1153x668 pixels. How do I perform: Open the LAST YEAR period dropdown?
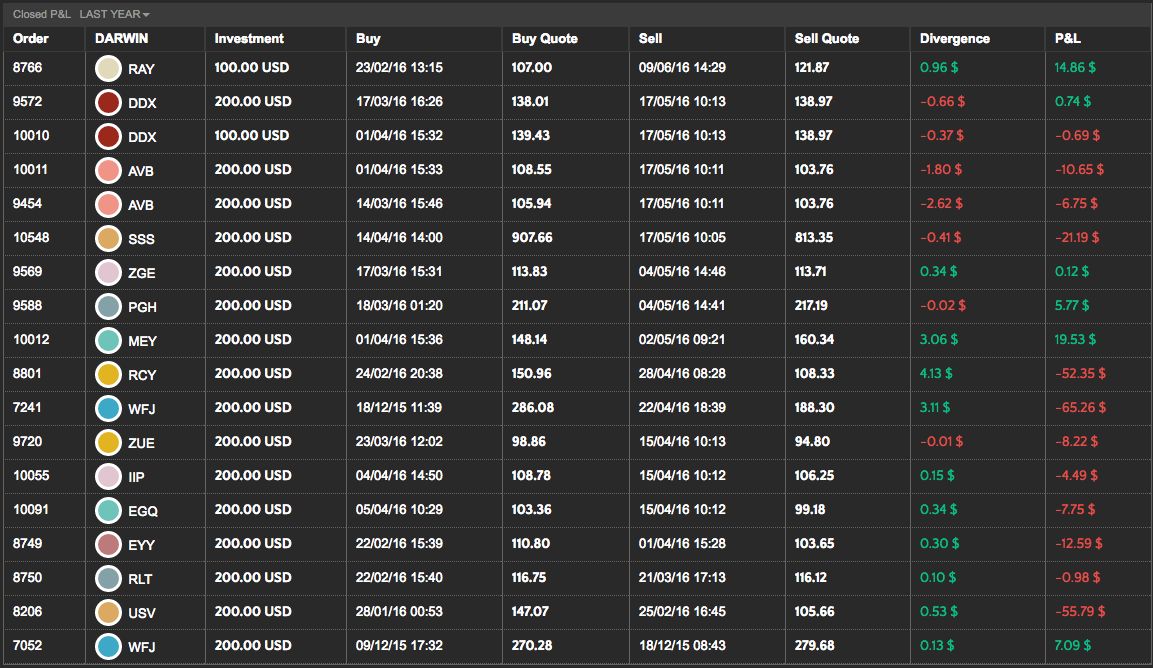tap(114, 15)
